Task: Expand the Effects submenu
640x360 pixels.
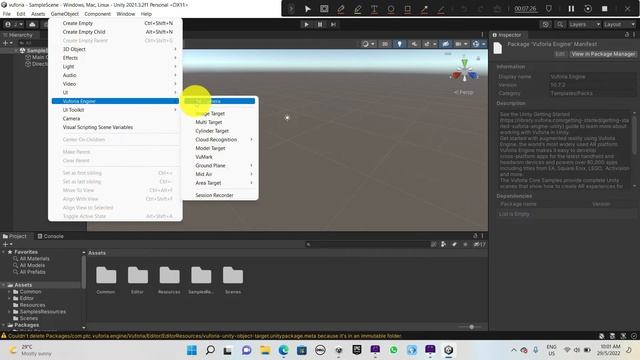Action: (115, 58)
